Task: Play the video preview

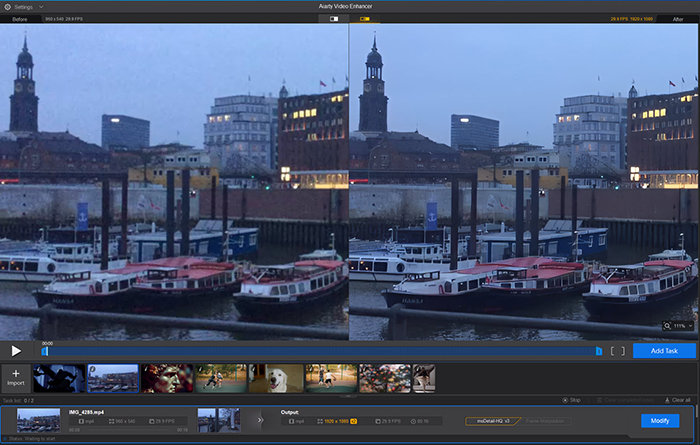Action: coord(16,351)
